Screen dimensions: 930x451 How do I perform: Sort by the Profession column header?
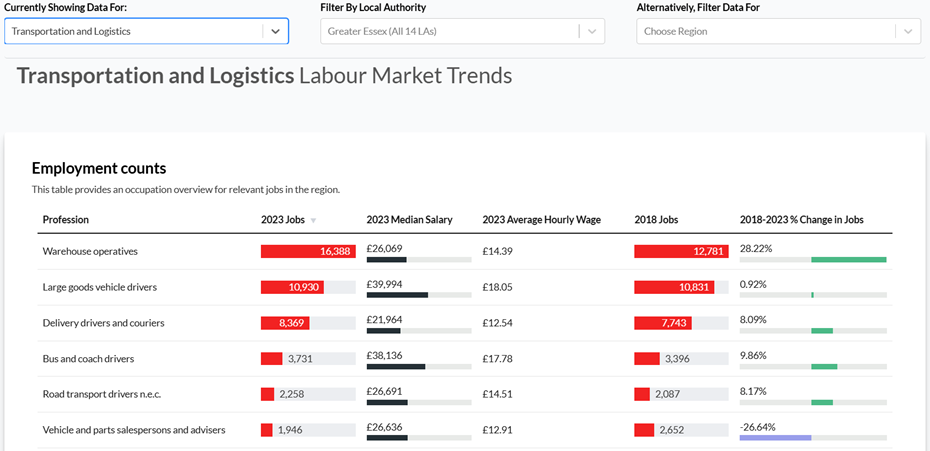tap(65, 220)
